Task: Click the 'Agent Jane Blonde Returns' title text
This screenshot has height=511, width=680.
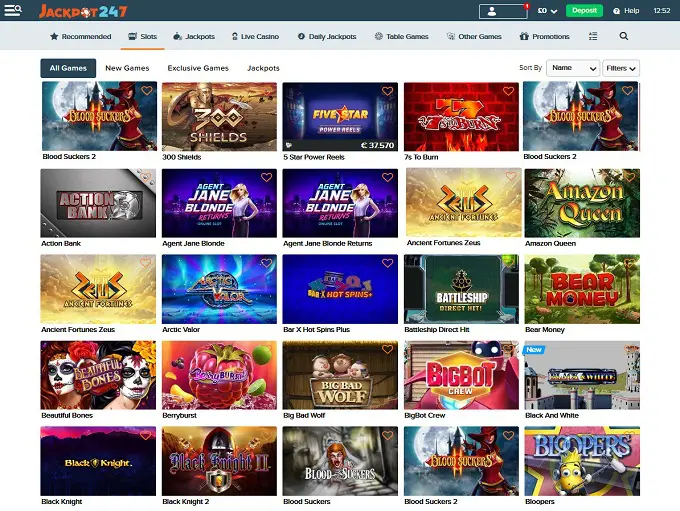Action: click(x=327, y=243)
